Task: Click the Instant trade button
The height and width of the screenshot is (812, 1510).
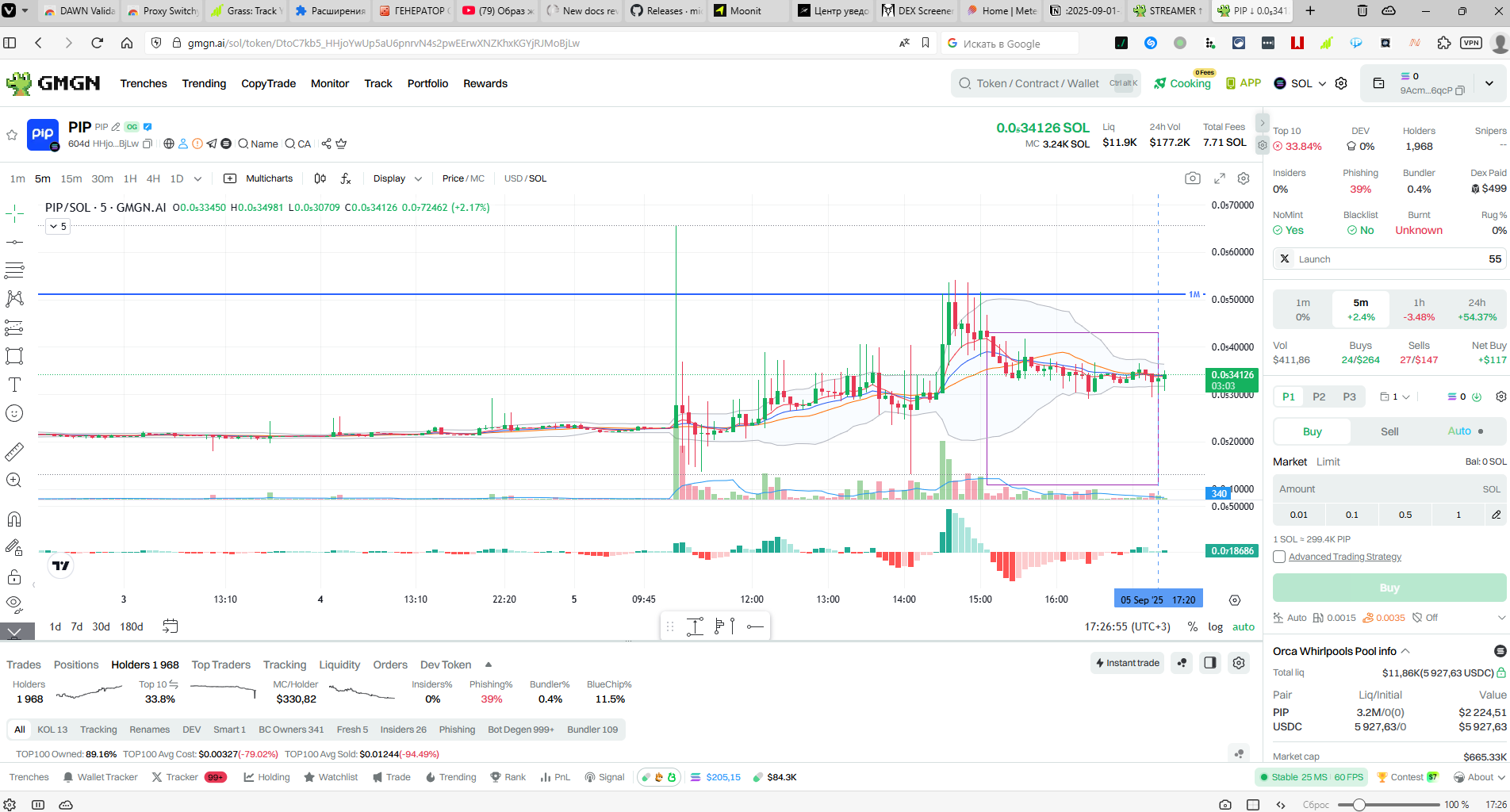Action: [1127, 663]
